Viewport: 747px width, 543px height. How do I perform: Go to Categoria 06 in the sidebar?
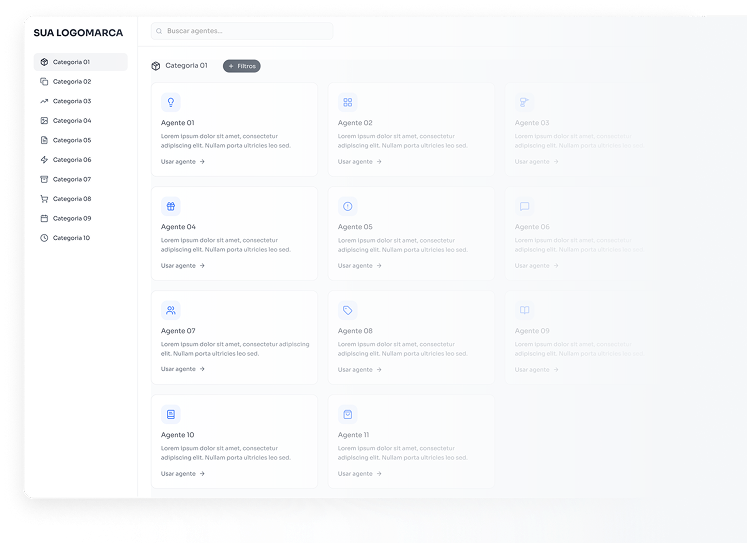point(71,160)
